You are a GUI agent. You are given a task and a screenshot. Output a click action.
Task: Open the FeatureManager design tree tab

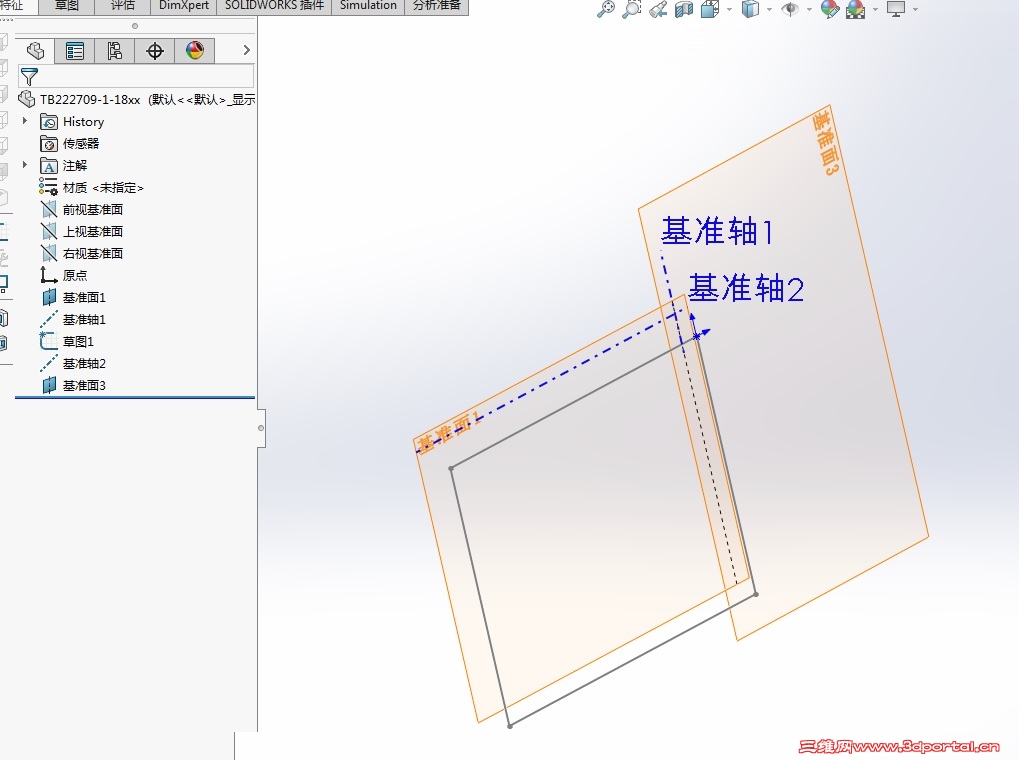[x=35, y=51]
